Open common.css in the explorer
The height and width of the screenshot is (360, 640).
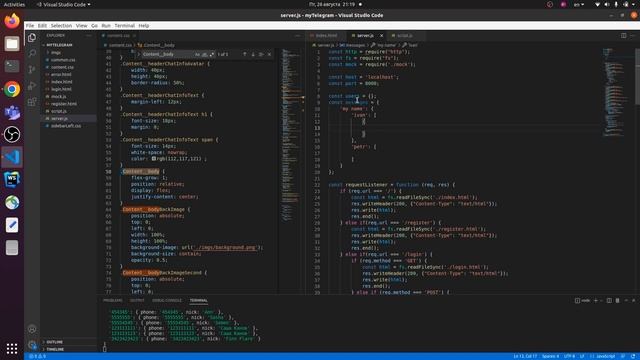[63, 60]
